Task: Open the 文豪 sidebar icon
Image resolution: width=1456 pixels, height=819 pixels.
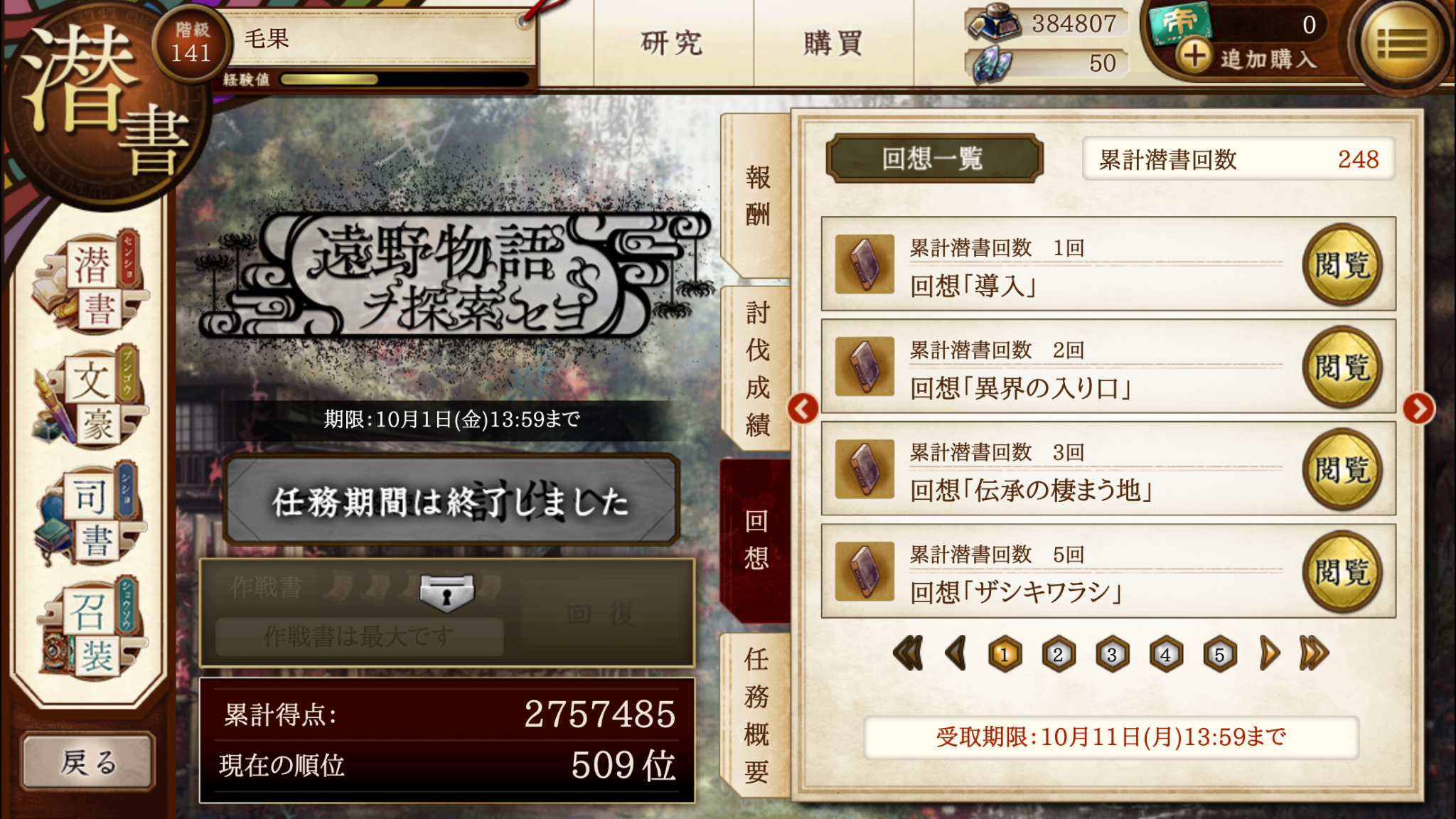Action: (90, 398)
